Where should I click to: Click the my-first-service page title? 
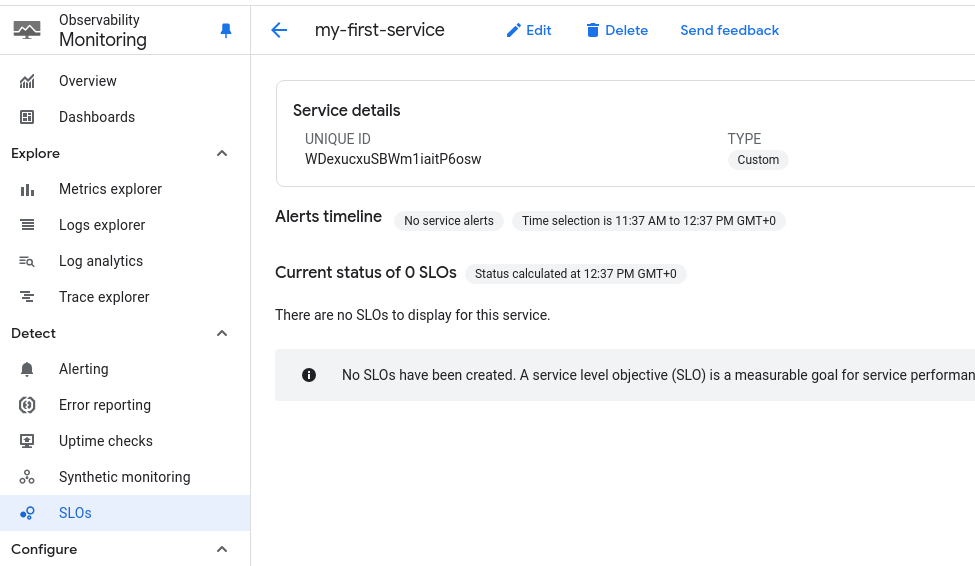coord(379,30)
